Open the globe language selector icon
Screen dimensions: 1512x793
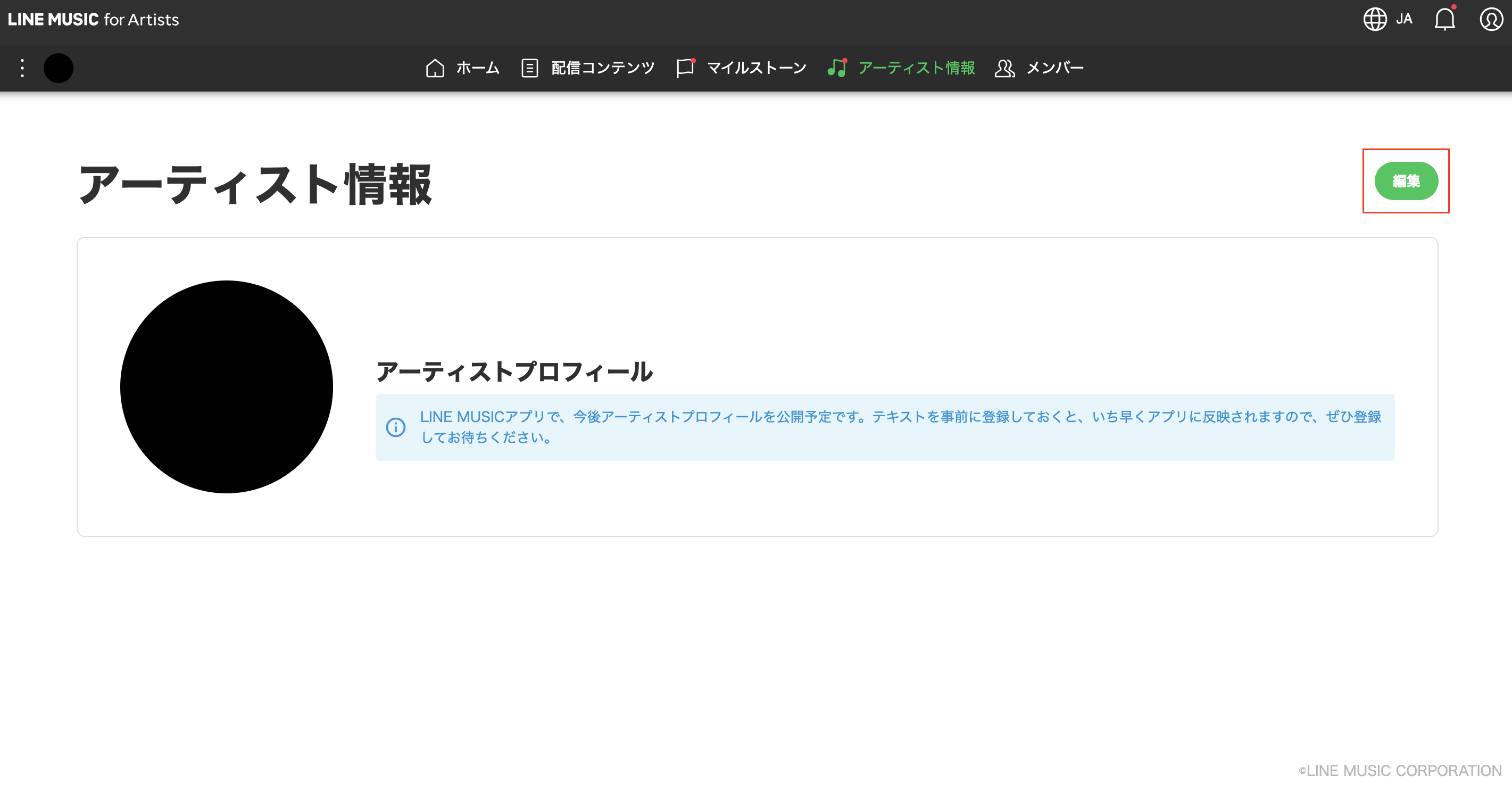pyautogui.click(x=1375, y=19)
